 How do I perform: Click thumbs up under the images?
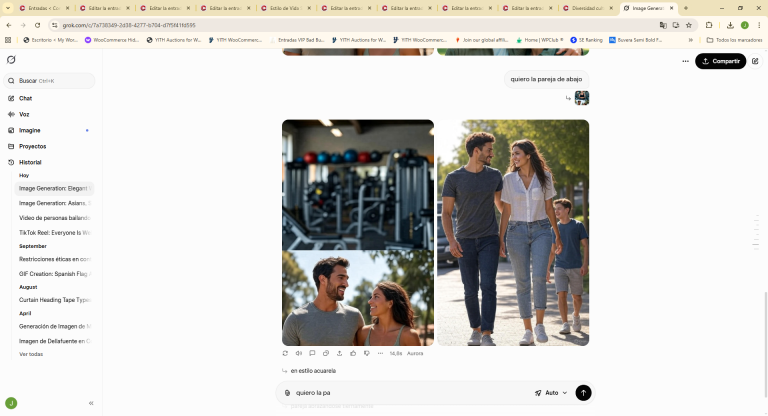click(x=353, y=353)
